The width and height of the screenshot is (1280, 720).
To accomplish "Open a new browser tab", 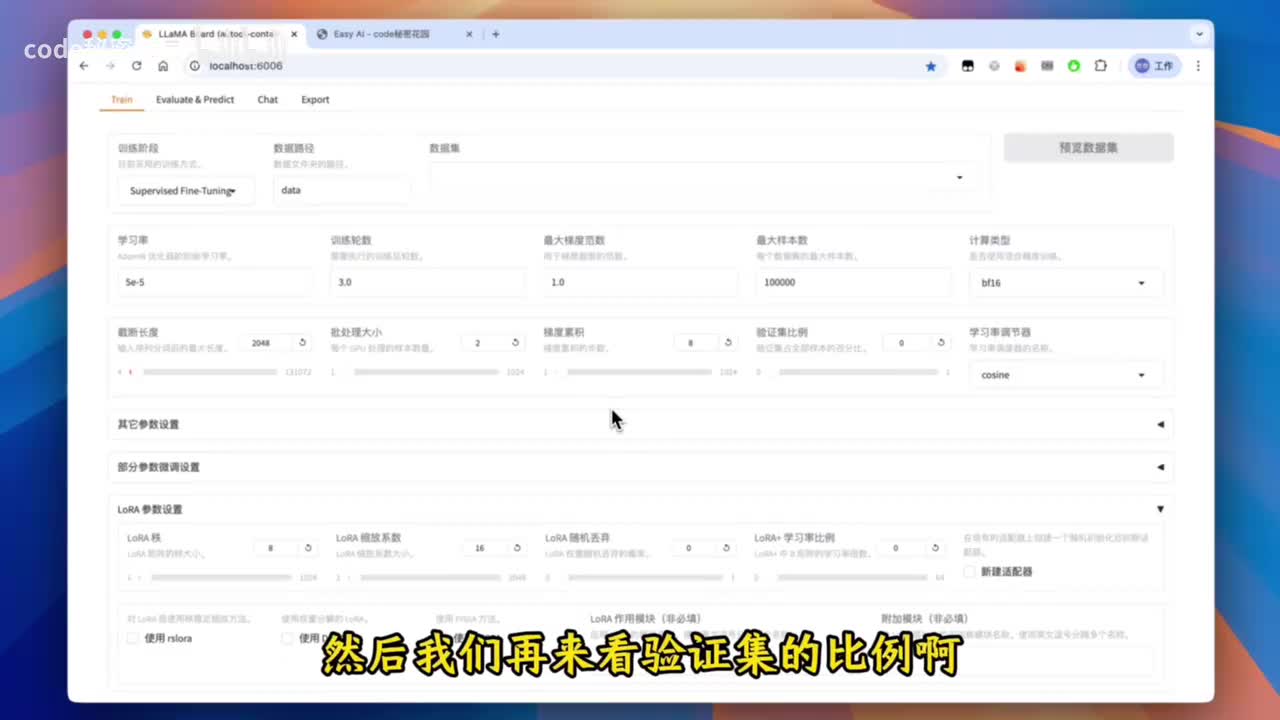I will click(x=495, y=34).
